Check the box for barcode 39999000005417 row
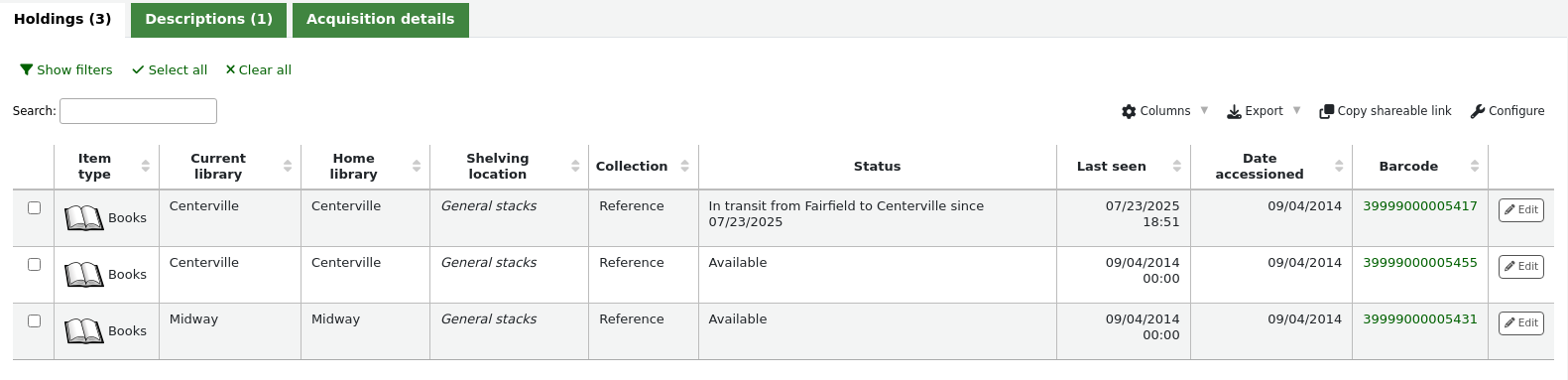The height and width of the screenshot is (380, 1568). coord(34,207)
